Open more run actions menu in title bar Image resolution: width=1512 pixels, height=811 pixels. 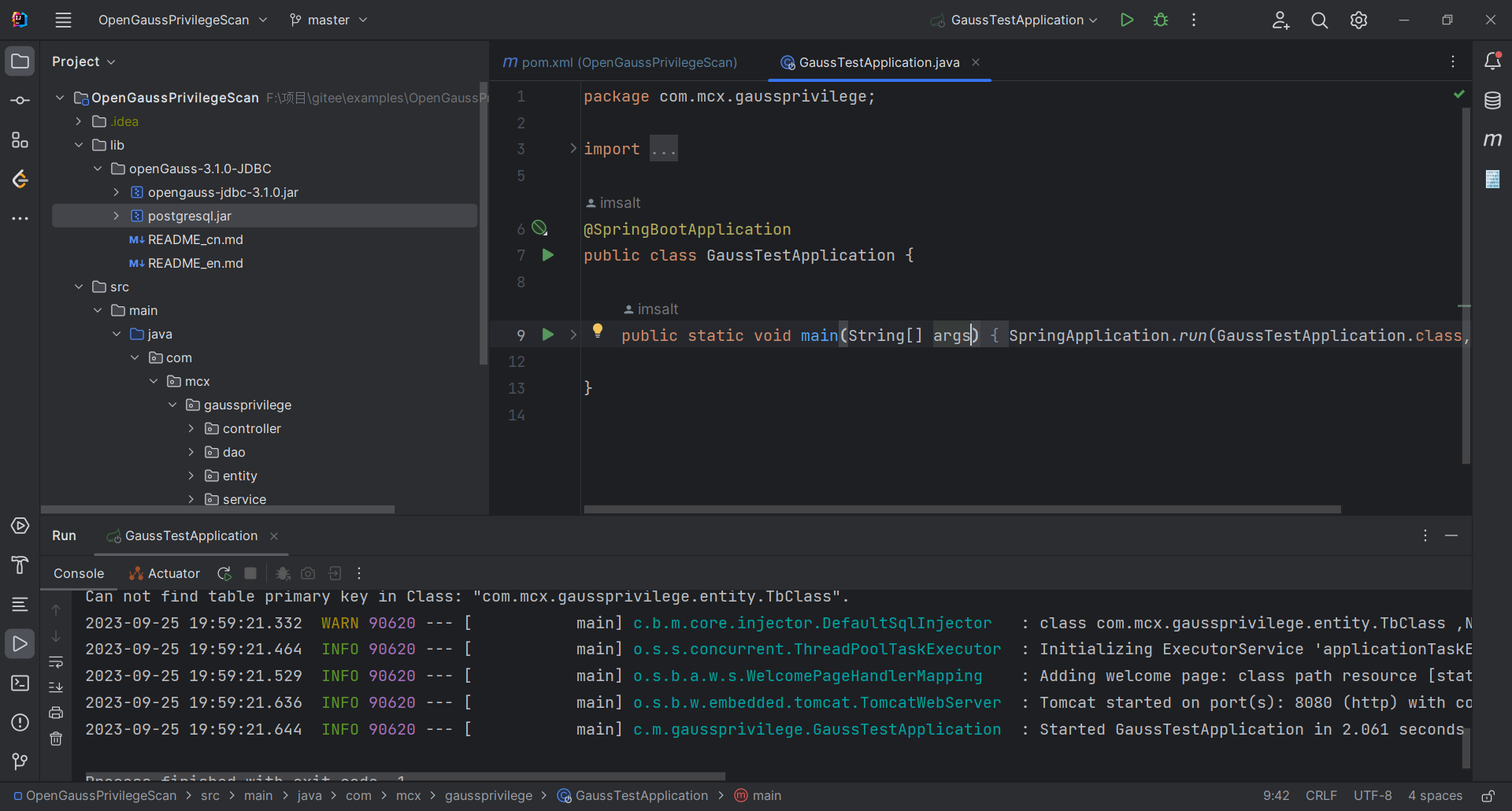[1194, 20]
